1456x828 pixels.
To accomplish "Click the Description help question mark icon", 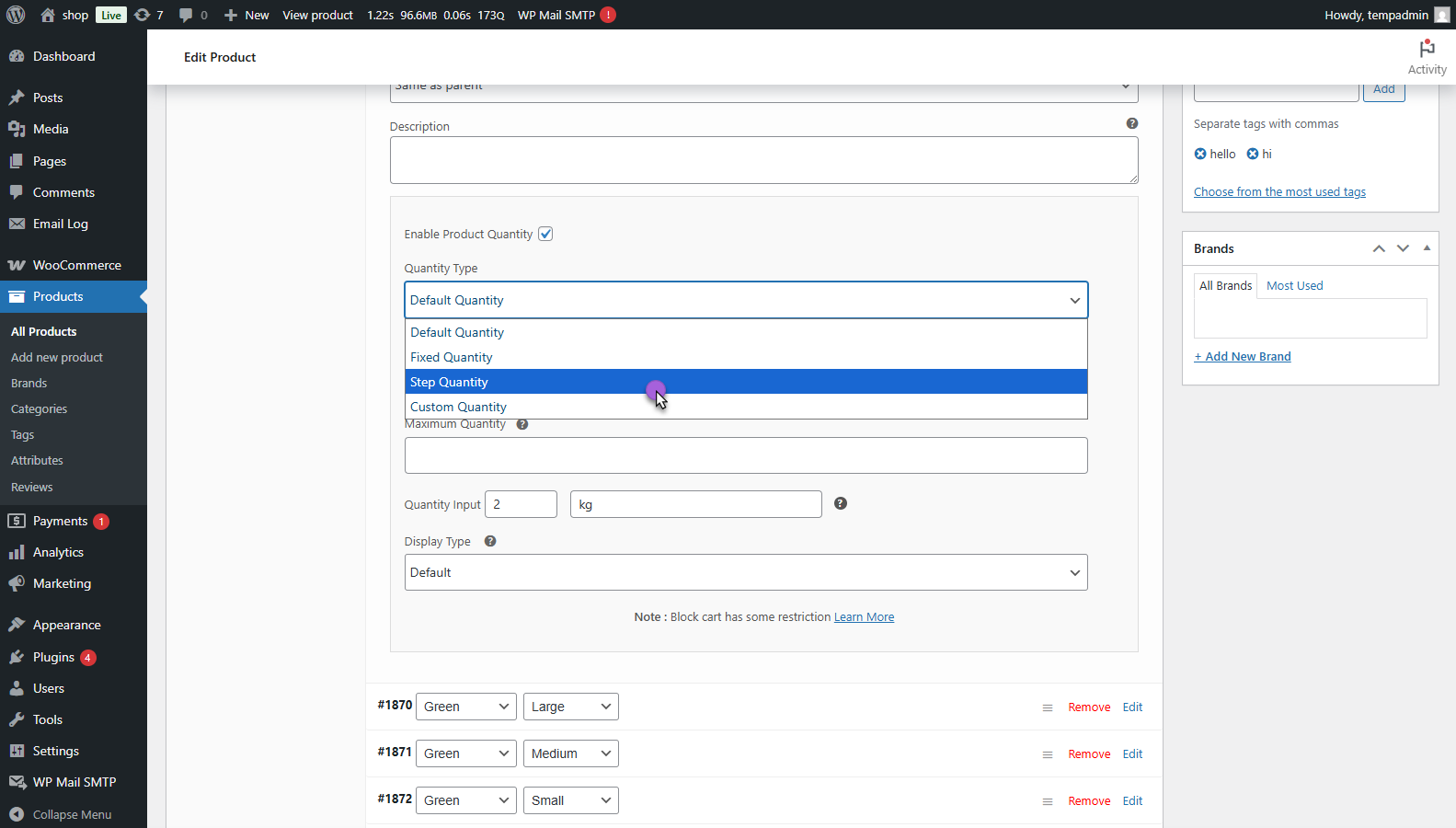I will (x=1132, y=123).
